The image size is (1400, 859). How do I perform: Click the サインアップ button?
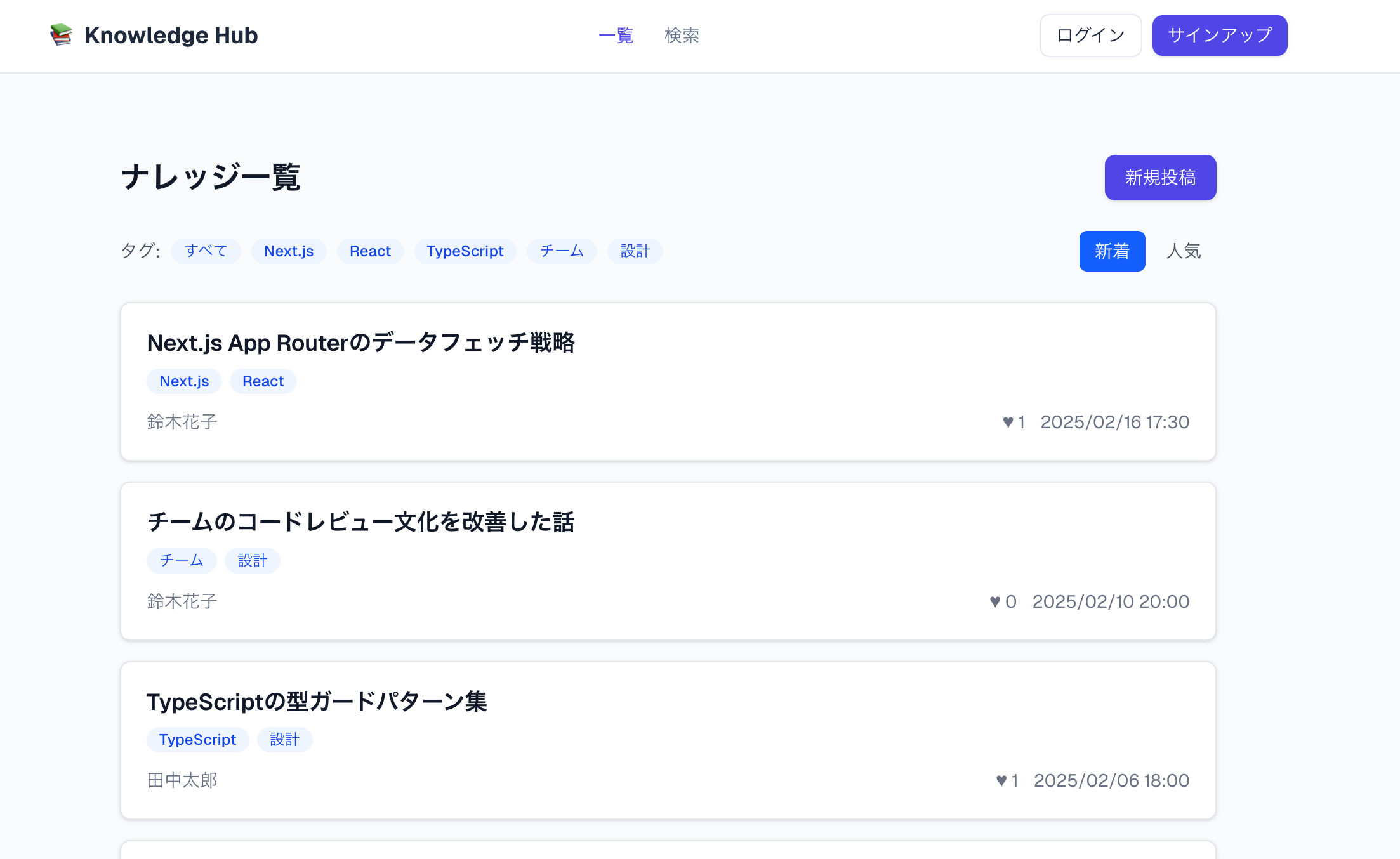[x=1219, y=36]
